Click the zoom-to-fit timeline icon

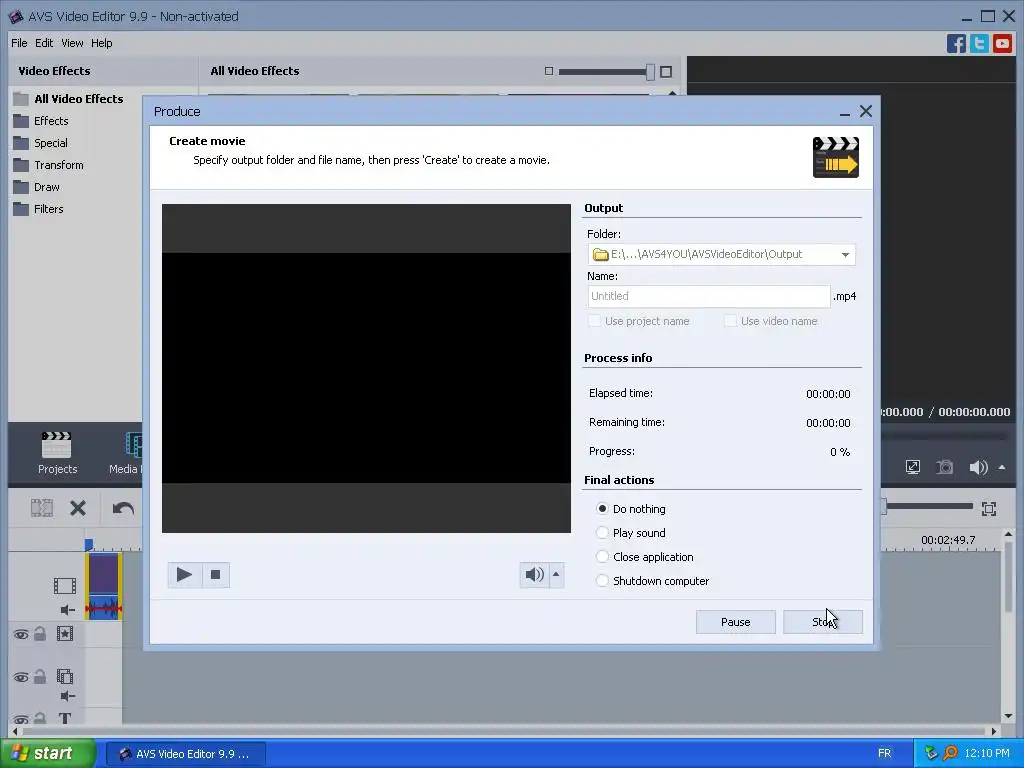989,509
